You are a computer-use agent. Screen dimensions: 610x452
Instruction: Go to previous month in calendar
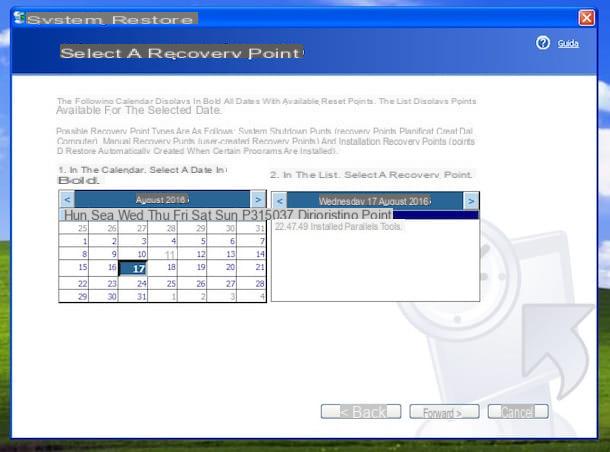coord(67,200)
